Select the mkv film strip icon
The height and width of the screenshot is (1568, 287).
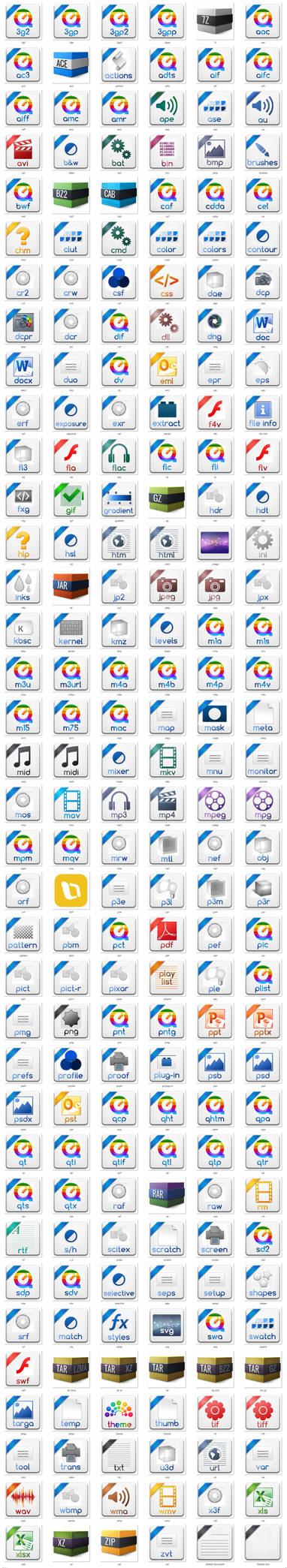pos(167,761)
